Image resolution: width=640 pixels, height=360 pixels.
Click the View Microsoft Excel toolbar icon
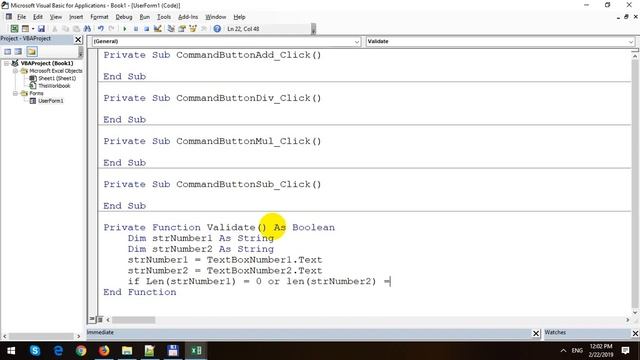[14, 29]
